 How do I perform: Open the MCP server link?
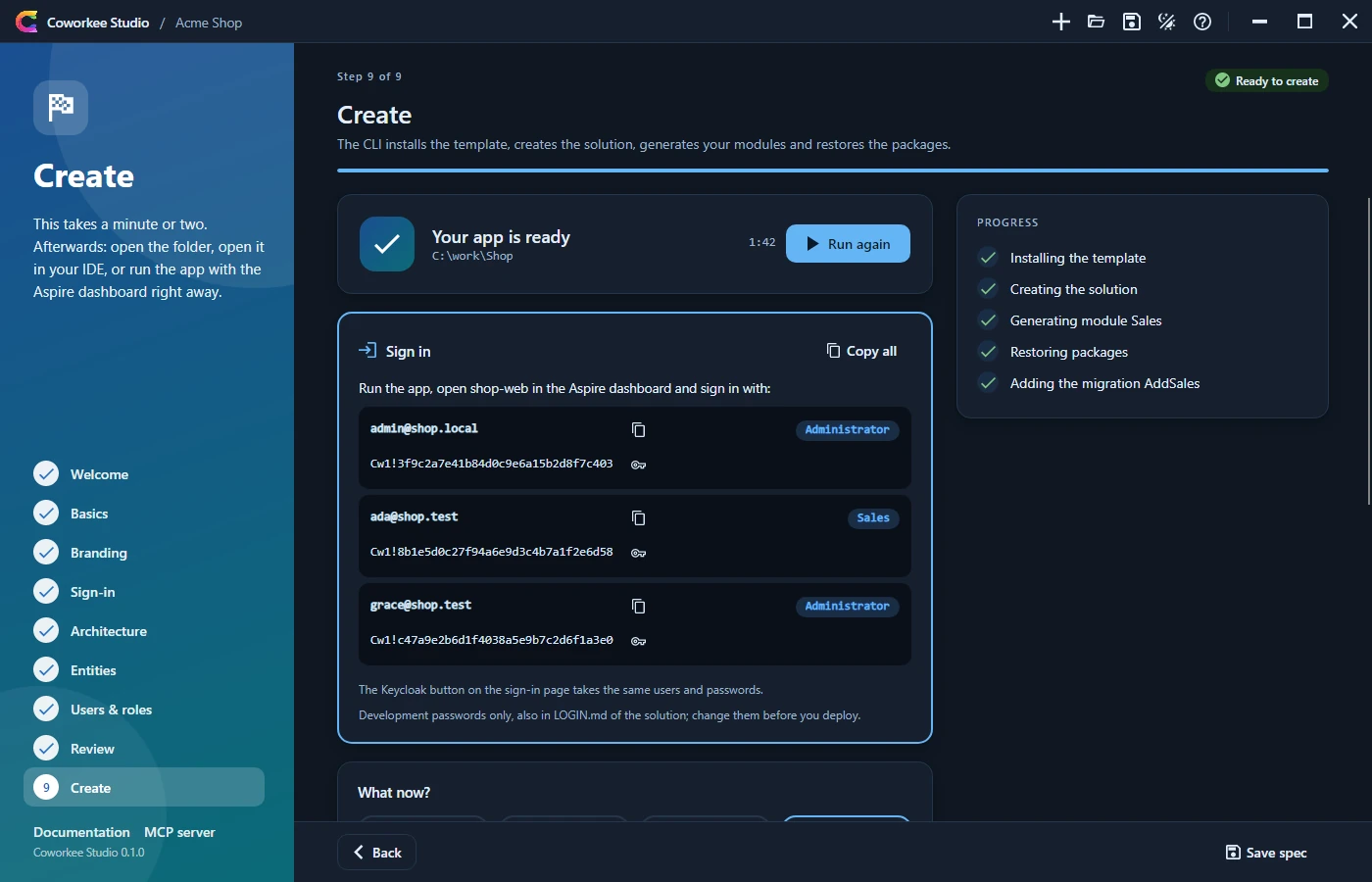(179, 832)
